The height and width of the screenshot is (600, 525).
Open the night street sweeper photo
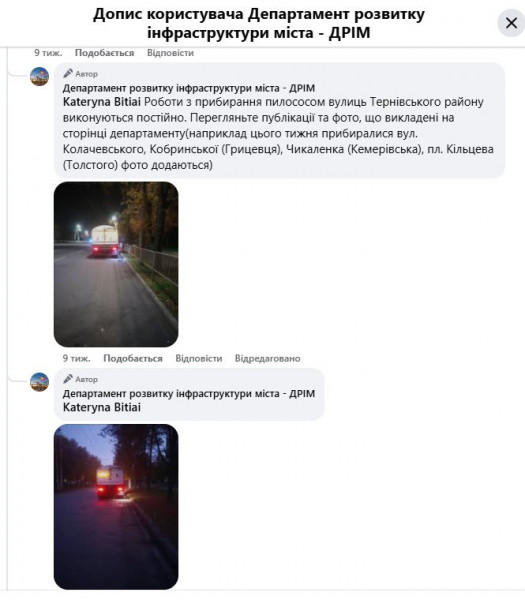[x=116, y=264]
